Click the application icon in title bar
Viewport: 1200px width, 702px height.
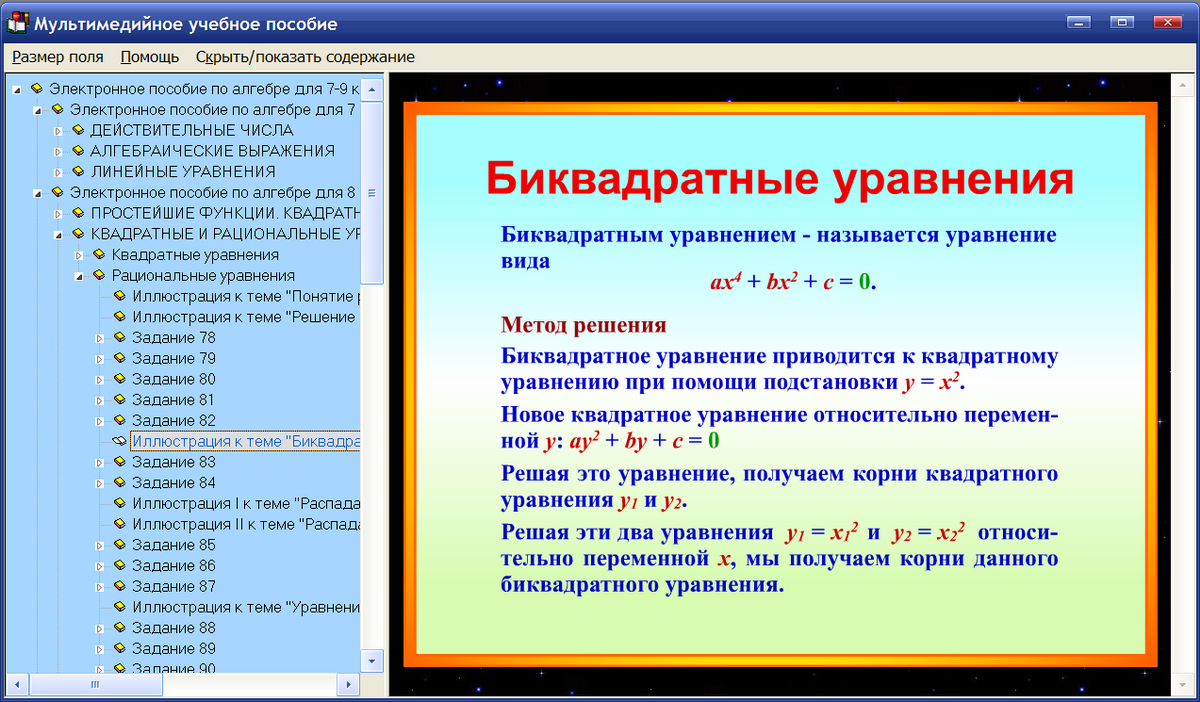click(18, 22)
